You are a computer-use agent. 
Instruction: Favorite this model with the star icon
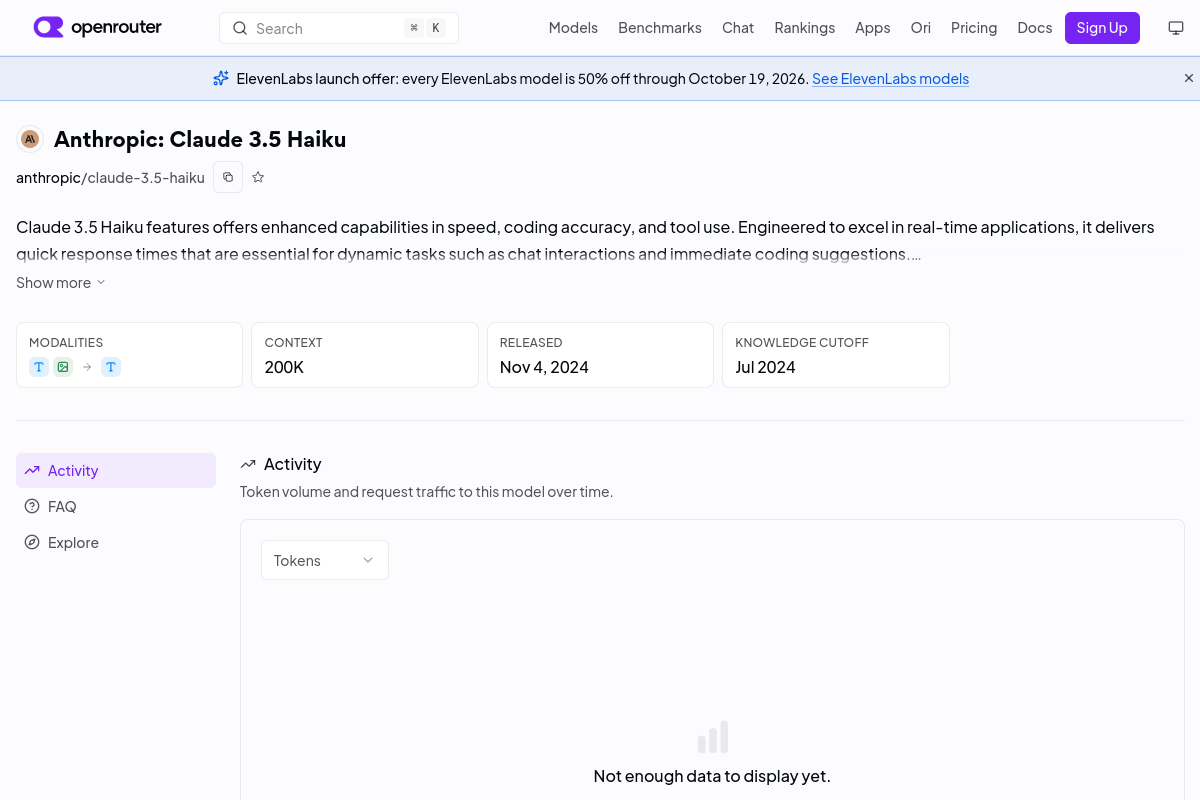click(x=258, y=177)
